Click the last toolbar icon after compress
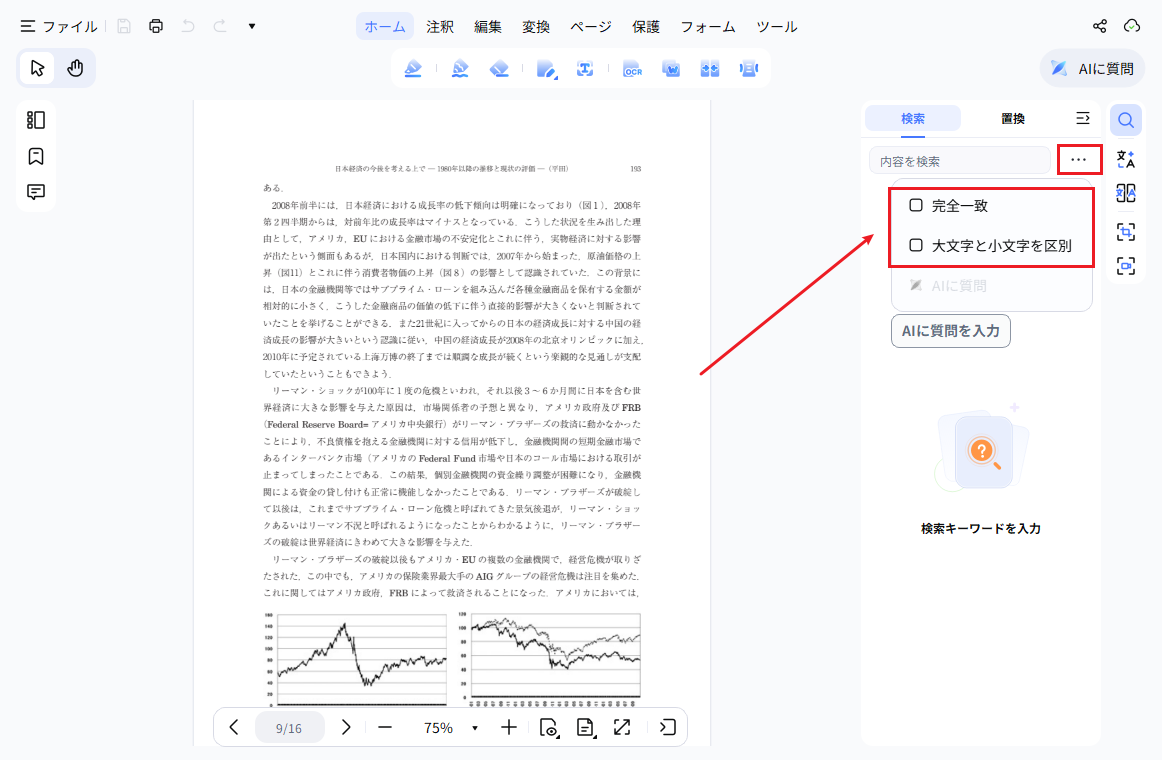 748,69
